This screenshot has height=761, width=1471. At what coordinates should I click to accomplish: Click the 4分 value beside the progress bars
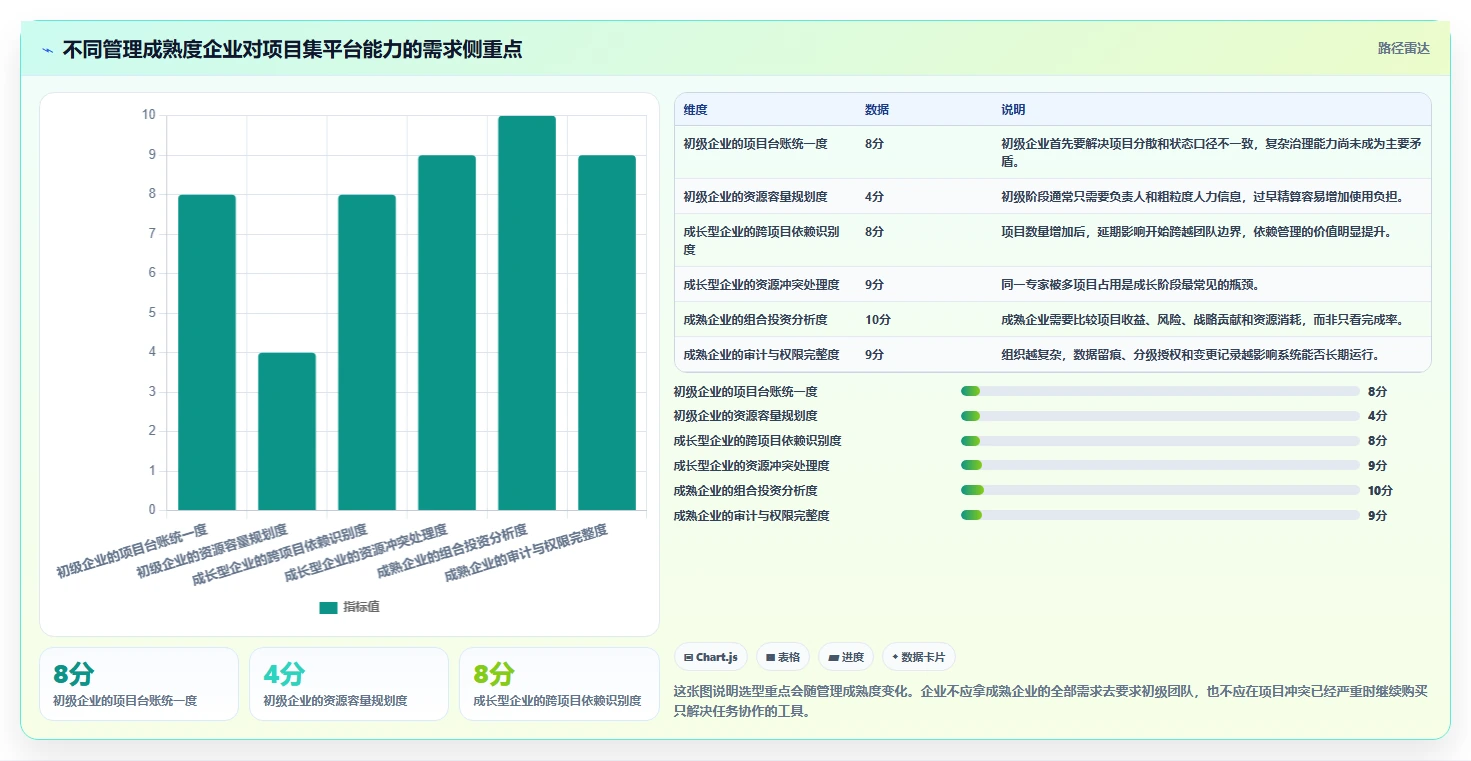pyautogui.click(x=1378, y=416)
